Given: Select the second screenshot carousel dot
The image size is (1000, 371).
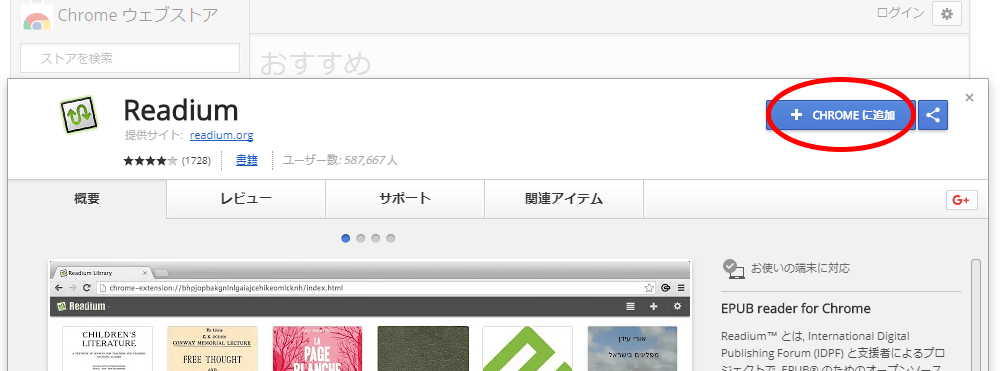Looking at the screenshot, I should (361, 238).
